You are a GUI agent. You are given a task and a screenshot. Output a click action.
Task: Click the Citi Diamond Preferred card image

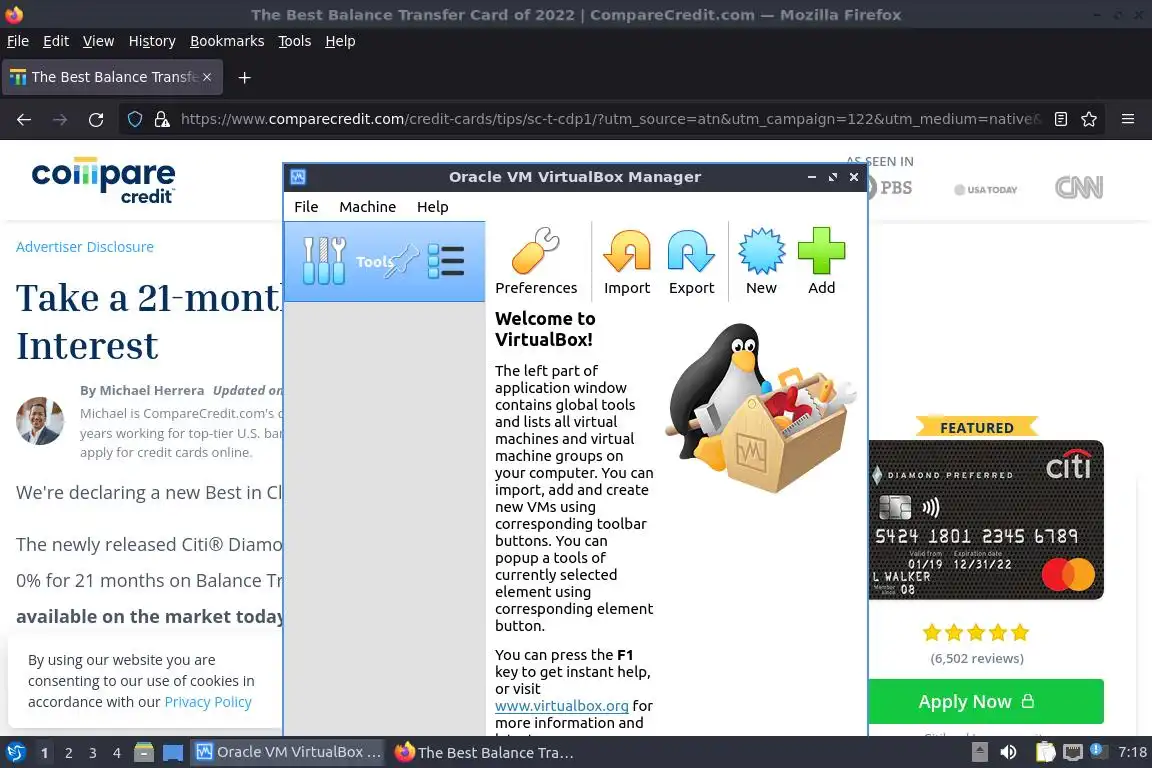(x=985, y=520)
